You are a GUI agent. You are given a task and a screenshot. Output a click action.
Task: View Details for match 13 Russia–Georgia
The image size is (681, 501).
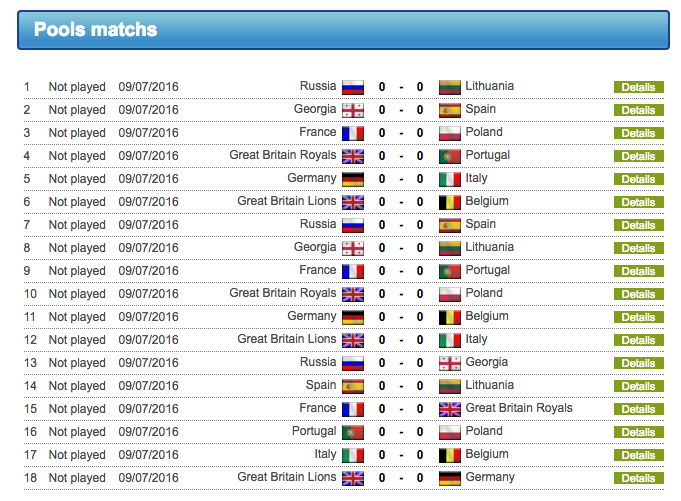pyautogui.click(x=638, y=363)
